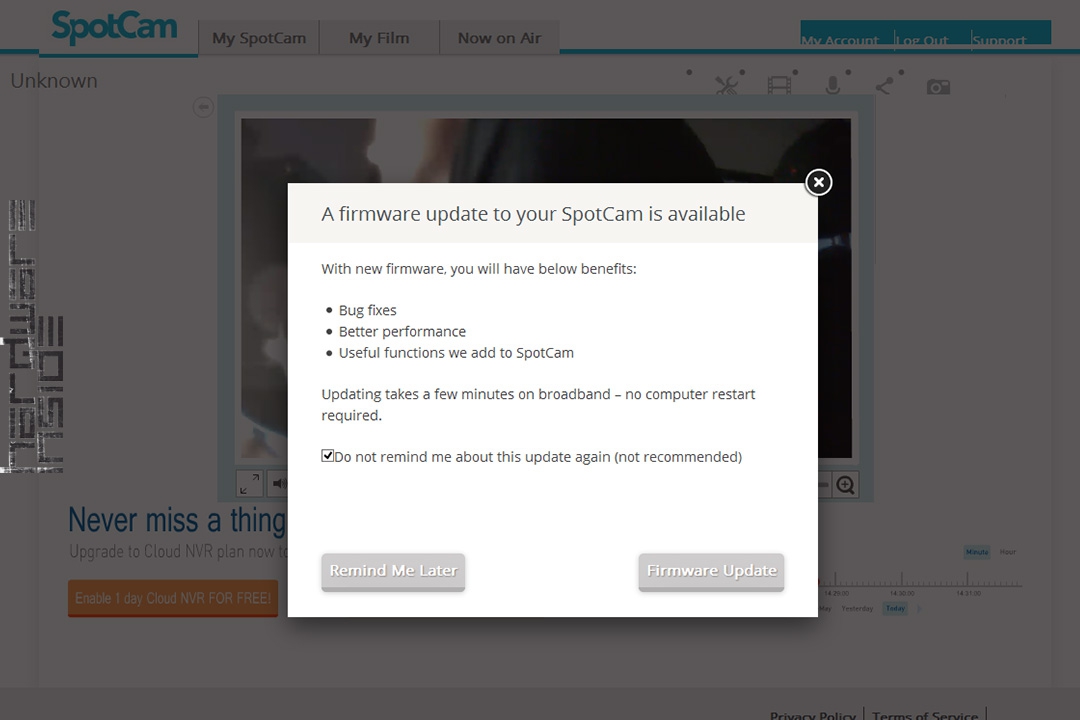The image size is (1080, 720).
Task: Uncheck 'Do not remind me' checkbox
Action: click(327, 456)
